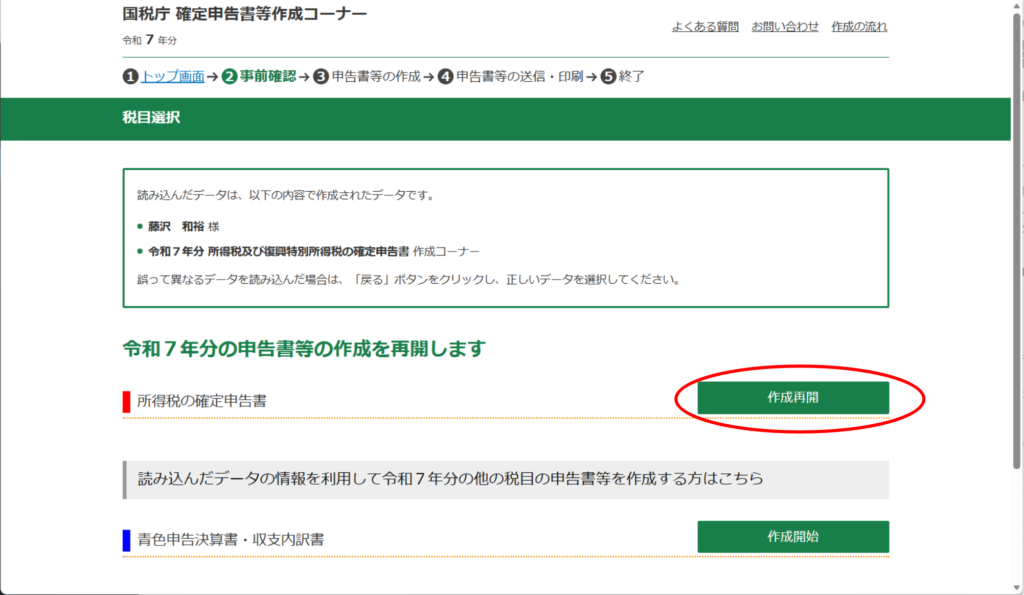Select the 終了 step label
Viewport: 1024px width, 595px height.
(x=632, y=77)
